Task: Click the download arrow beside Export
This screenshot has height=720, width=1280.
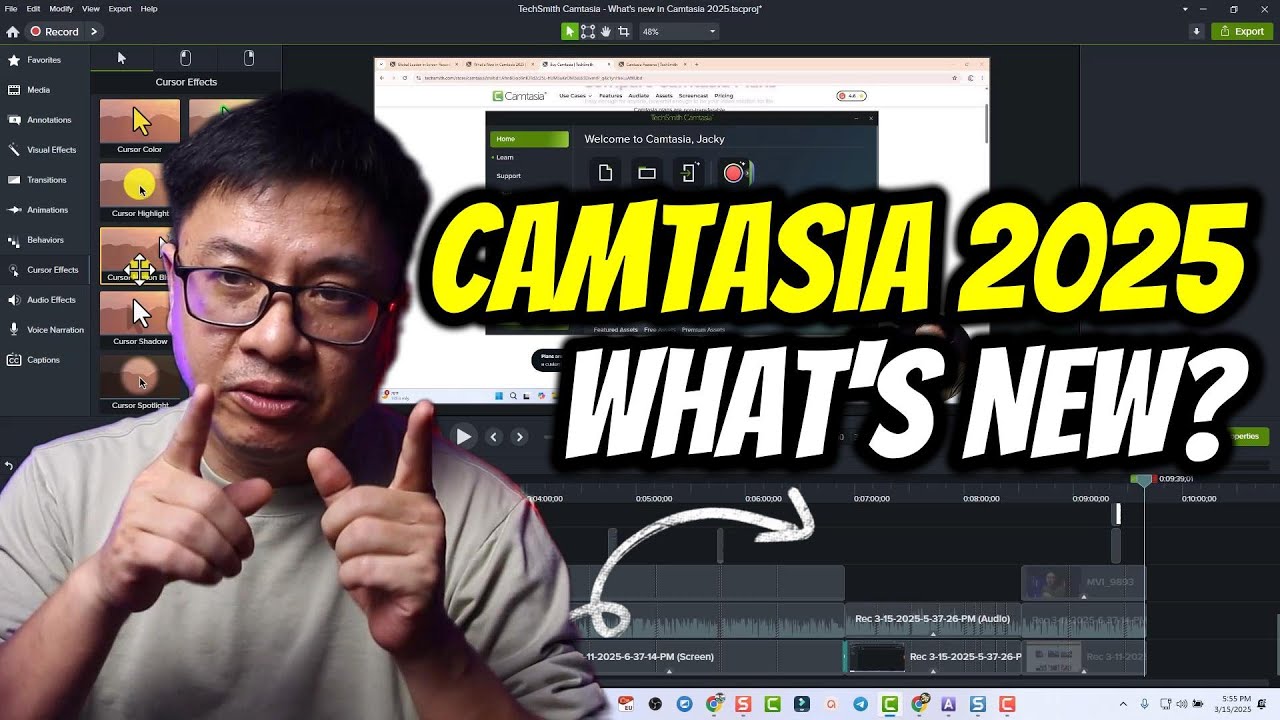Action: tap(1196, 31)
